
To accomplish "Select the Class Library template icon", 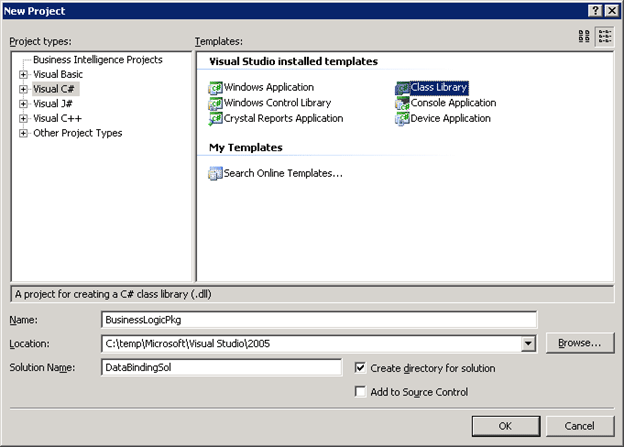I will (402, 88).
